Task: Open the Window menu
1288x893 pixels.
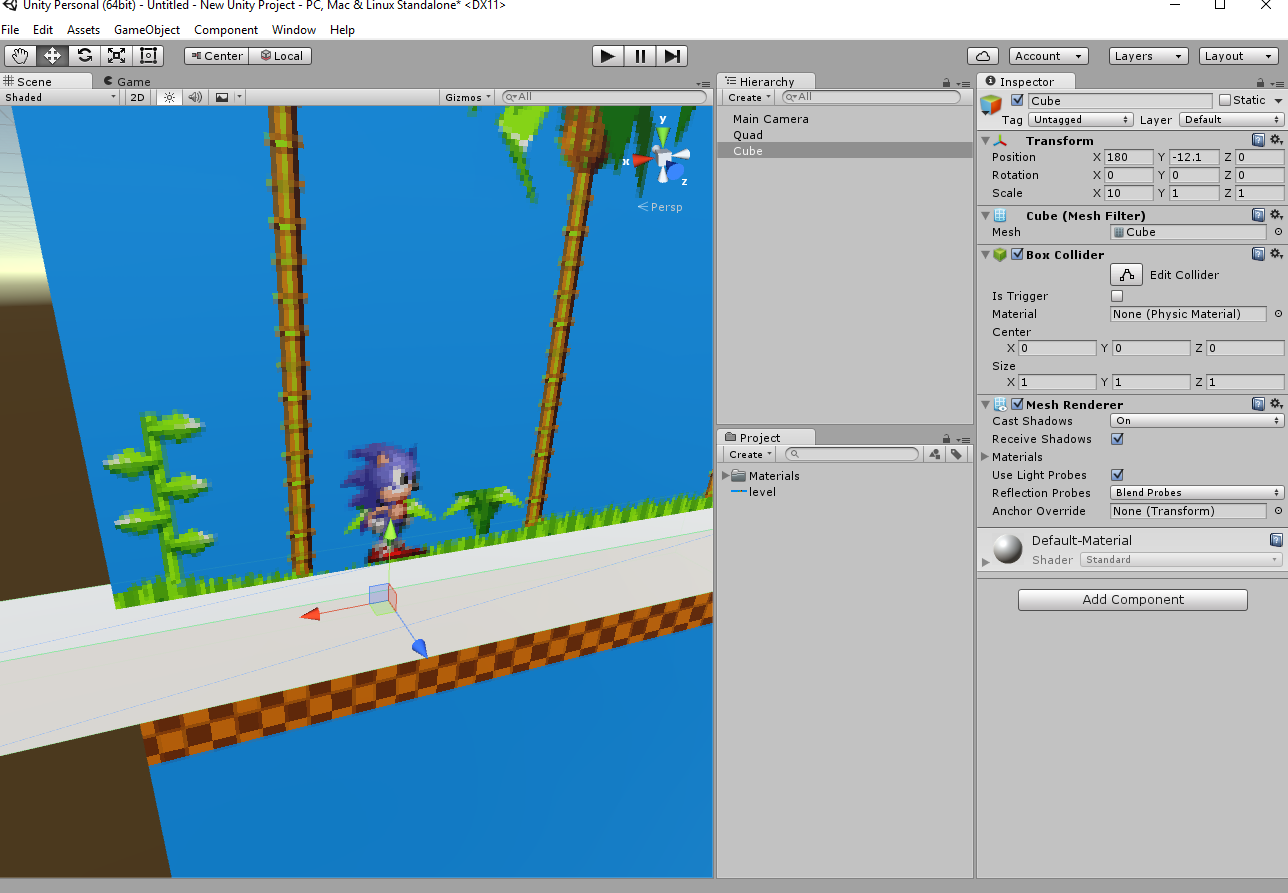Action: point(294,30)
